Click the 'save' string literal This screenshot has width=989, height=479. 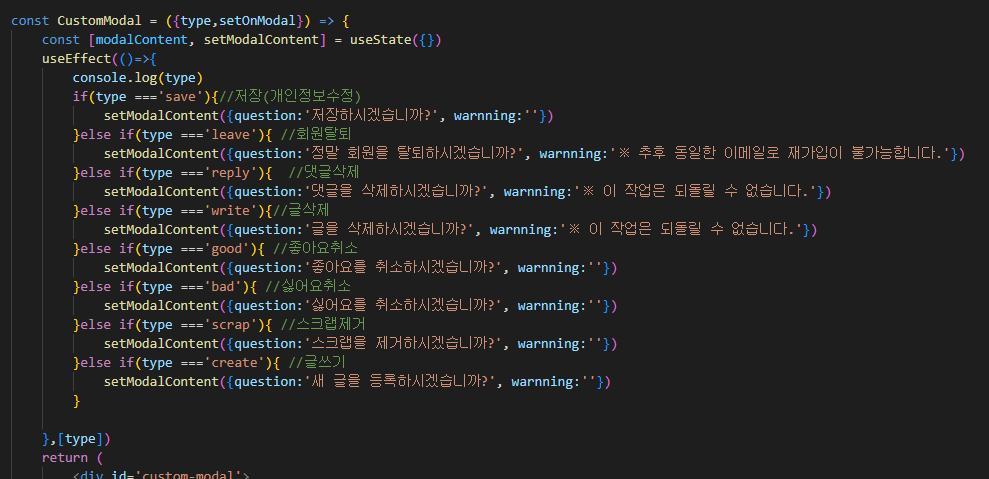(x=182, y=97)
